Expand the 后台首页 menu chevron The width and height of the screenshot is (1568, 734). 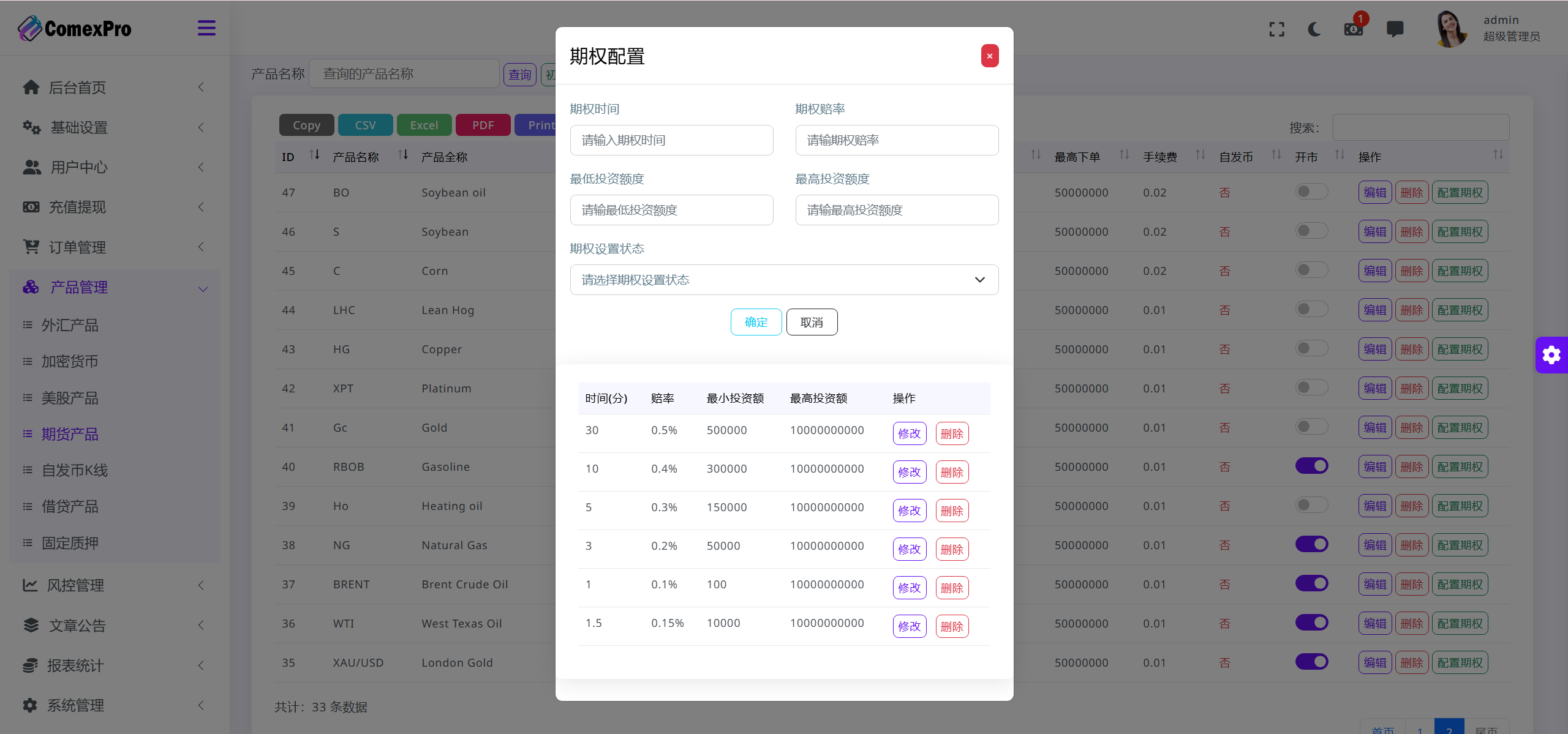pos(201,88)
